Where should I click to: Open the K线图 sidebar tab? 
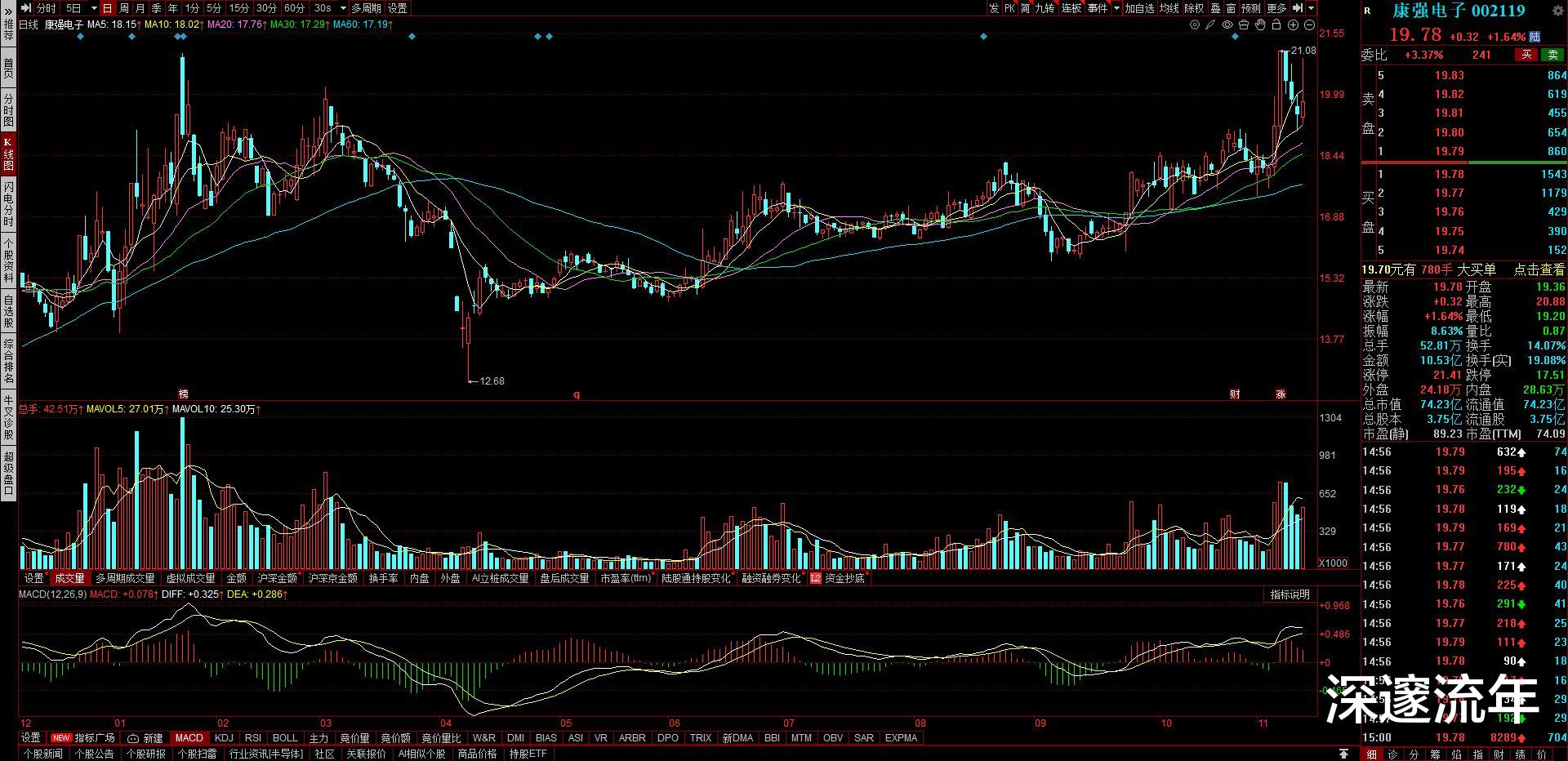pos(8,154)
